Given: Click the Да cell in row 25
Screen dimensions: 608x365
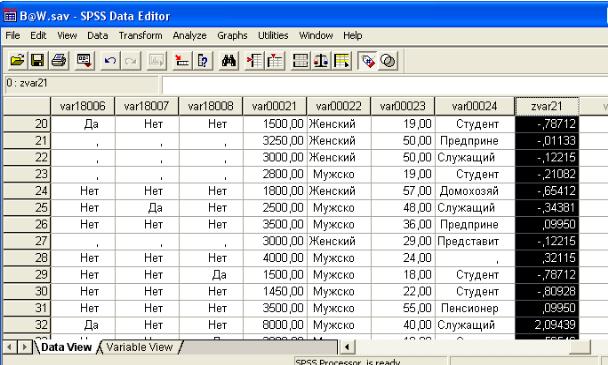Looking at the screenshot, I should click(147, 208).
